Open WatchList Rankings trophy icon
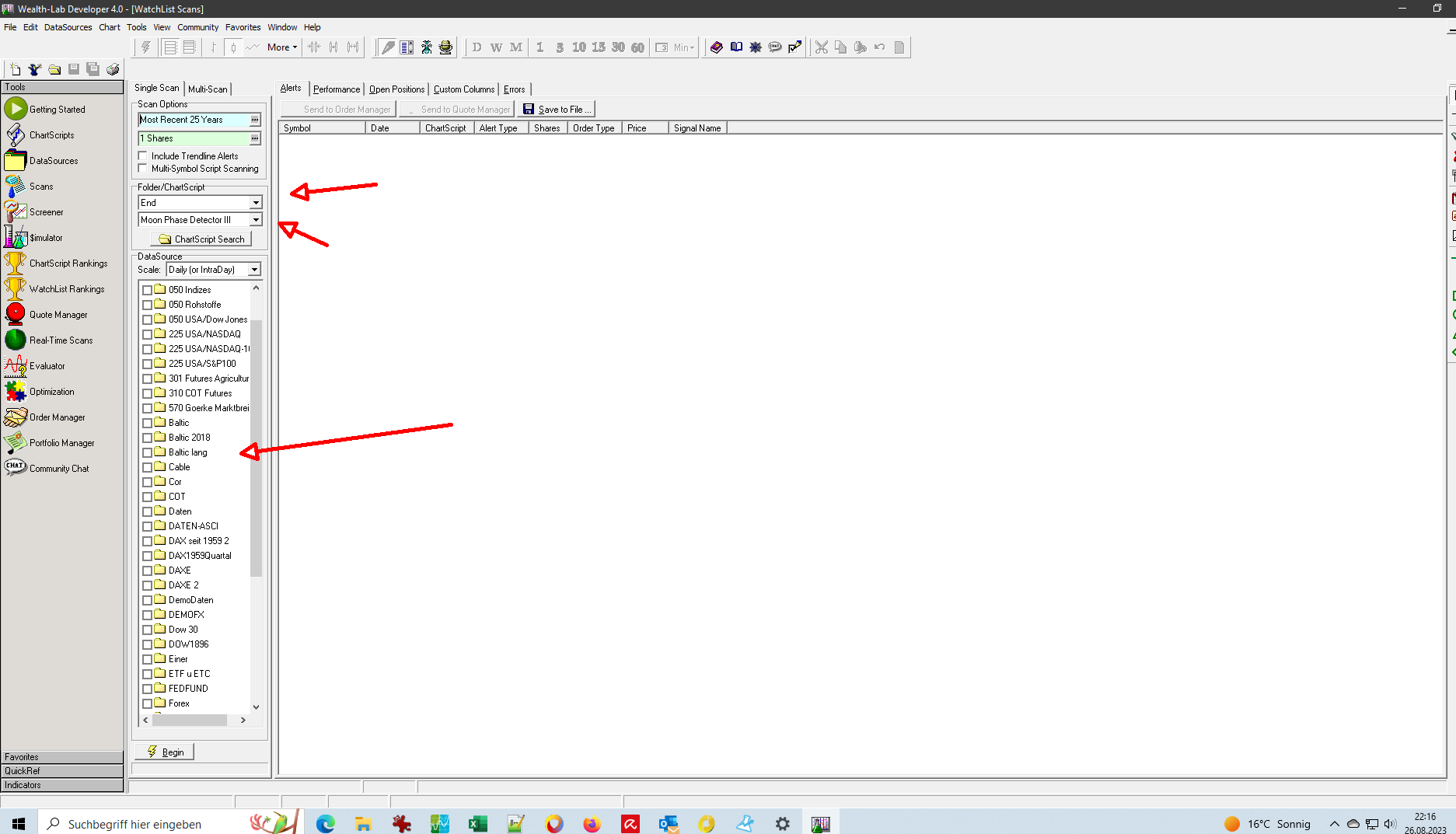This screenshot has width=1456, height=834. coord(16,288)
